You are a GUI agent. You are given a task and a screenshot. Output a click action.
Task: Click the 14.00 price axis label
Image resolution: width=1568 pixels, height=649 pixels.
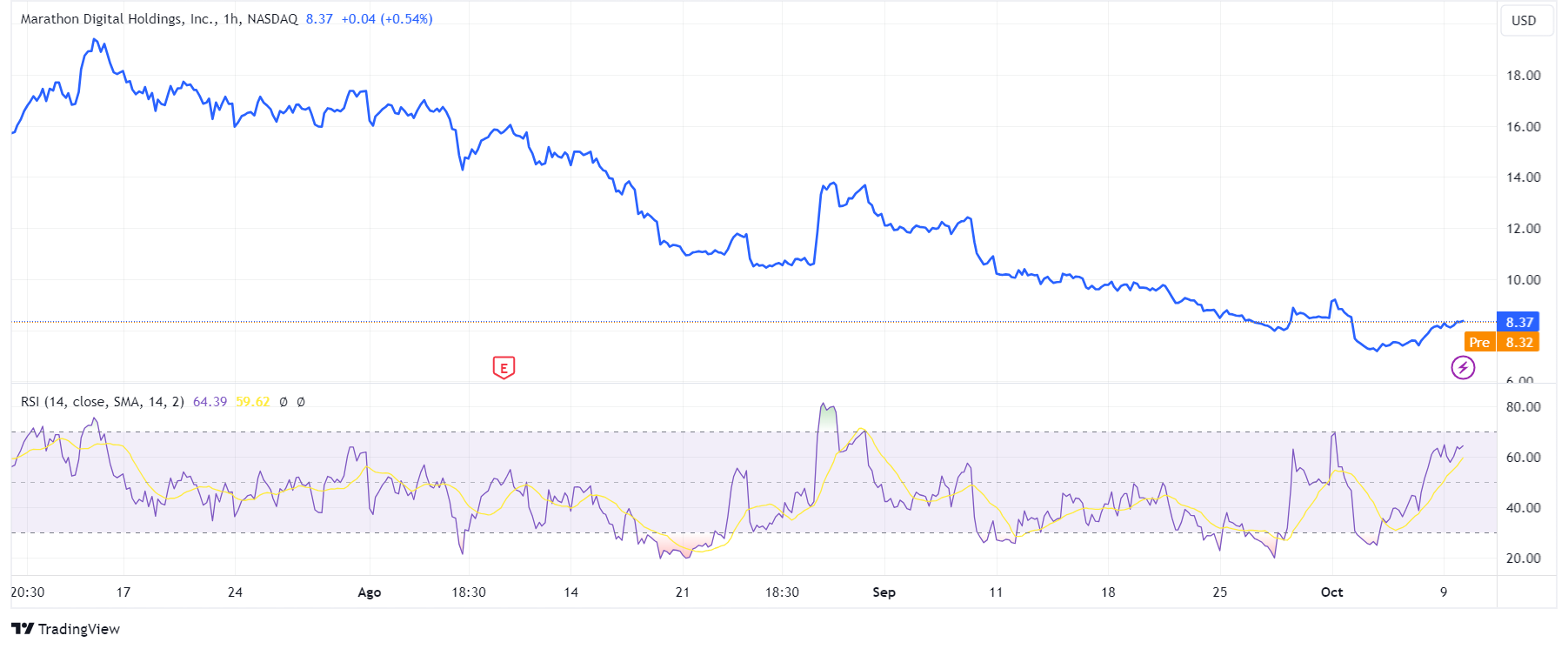pyautogui.click(x=1523, y=177)
